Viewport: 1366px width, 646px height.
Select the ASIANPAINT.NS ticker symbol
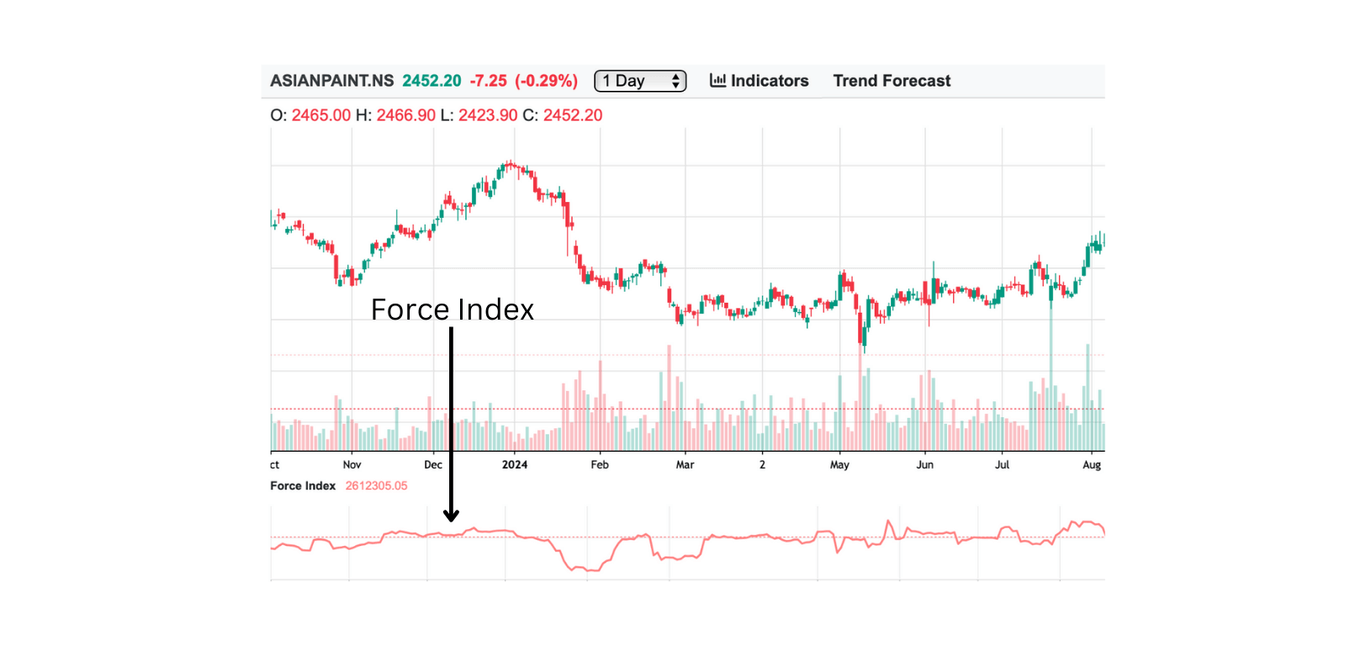point(332,81)
